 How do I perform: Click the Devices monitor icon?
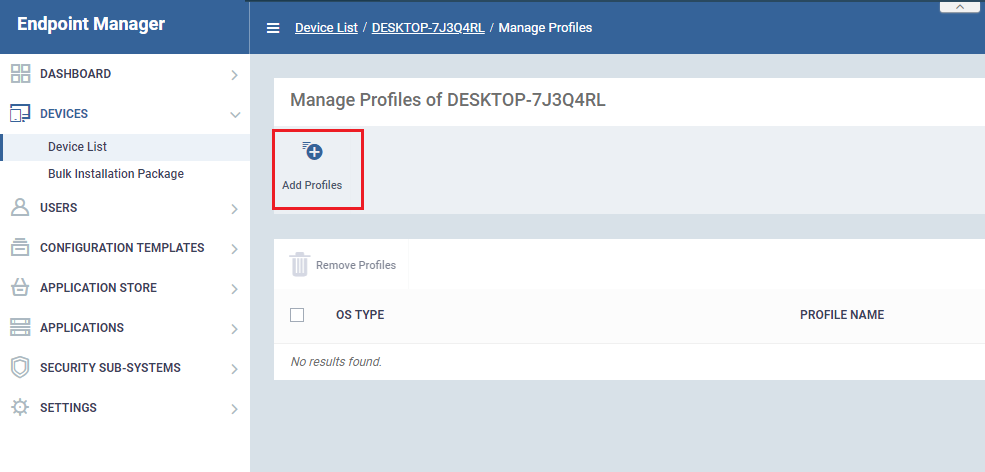[21, 114]
